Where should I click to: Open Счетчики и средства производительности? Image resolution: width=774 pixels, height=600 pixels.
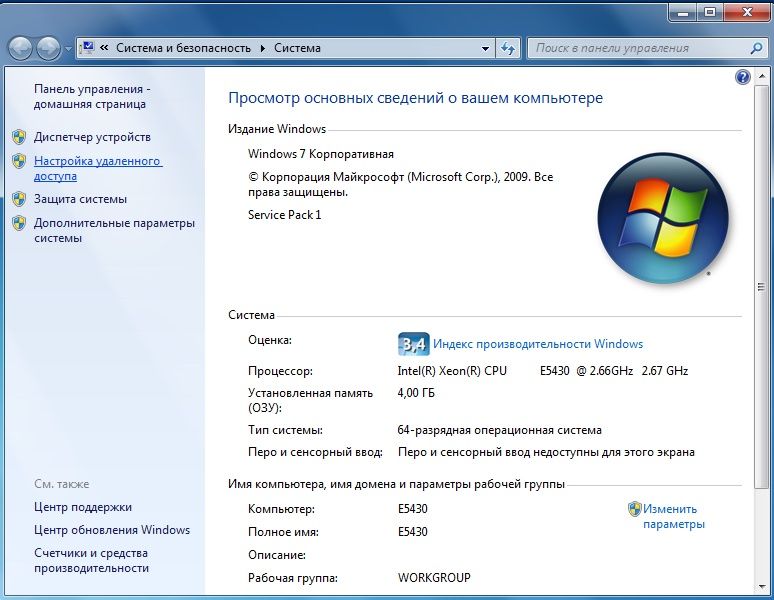91,560
